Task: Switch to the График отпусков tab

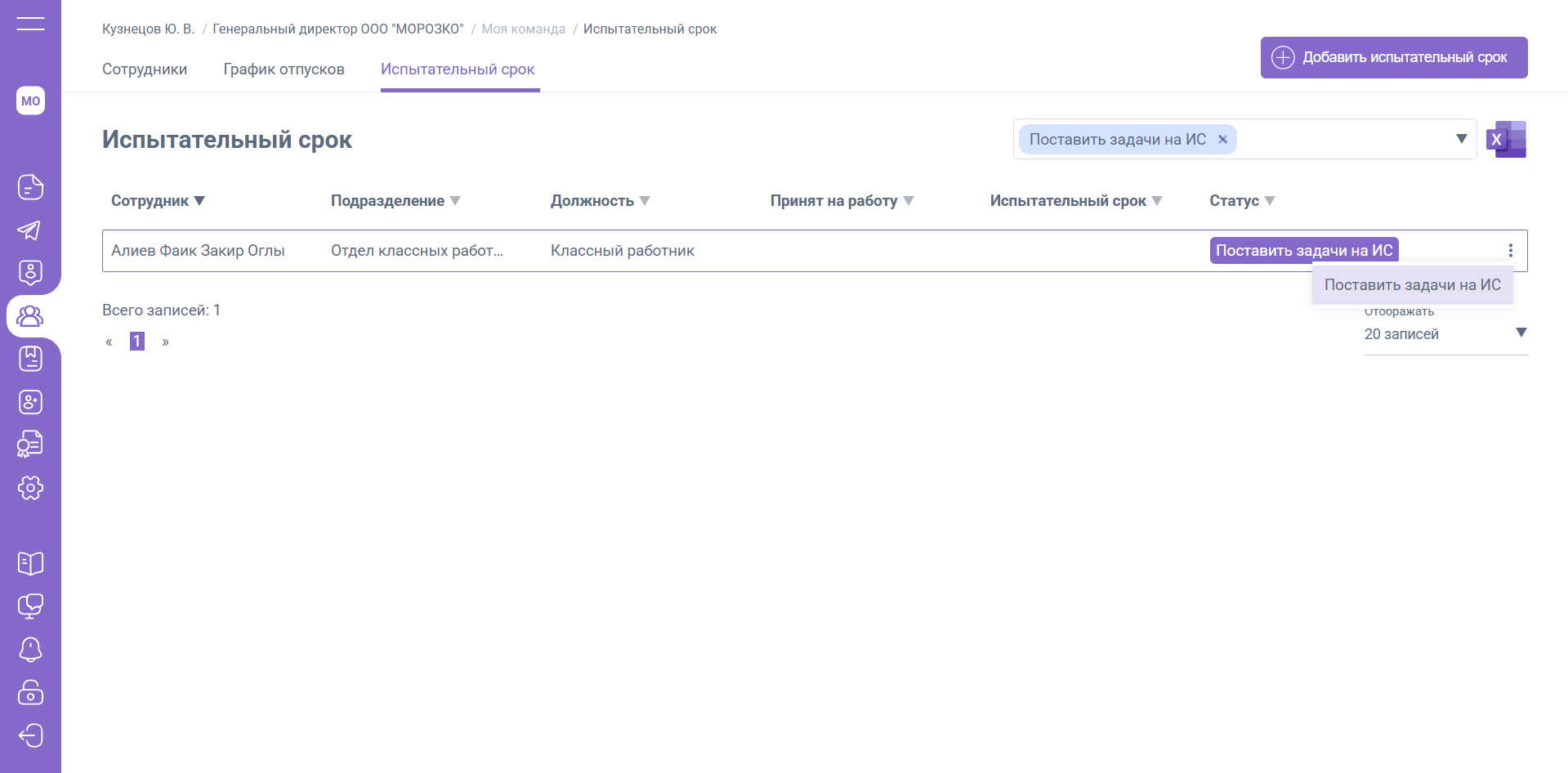Action: click(284, 69)
